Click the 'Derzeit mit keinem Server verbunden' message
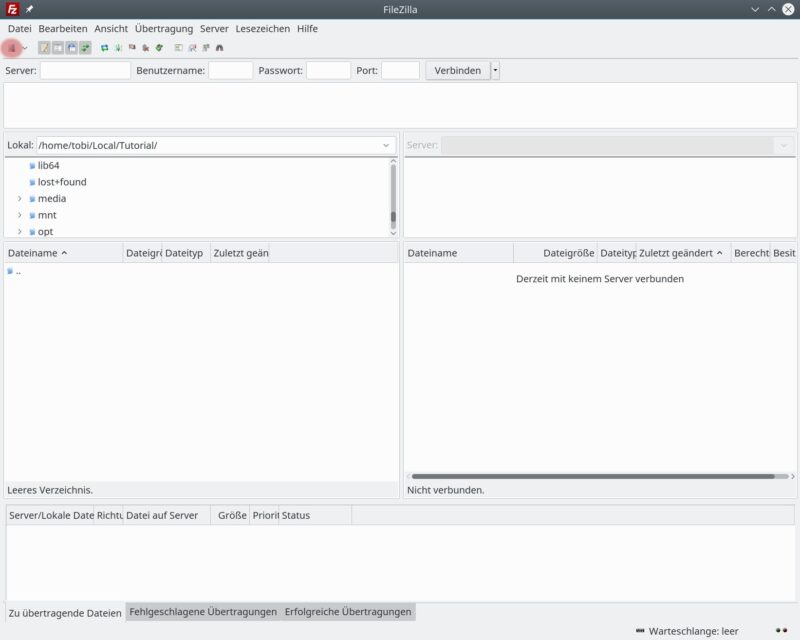The image size is (800, 640). pyautogui.click(x=600, y=279)
